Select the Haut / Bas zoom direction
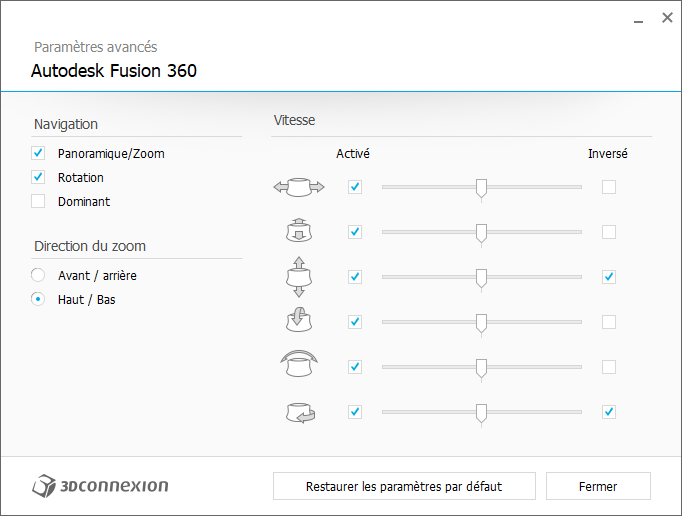 [38, 299]
